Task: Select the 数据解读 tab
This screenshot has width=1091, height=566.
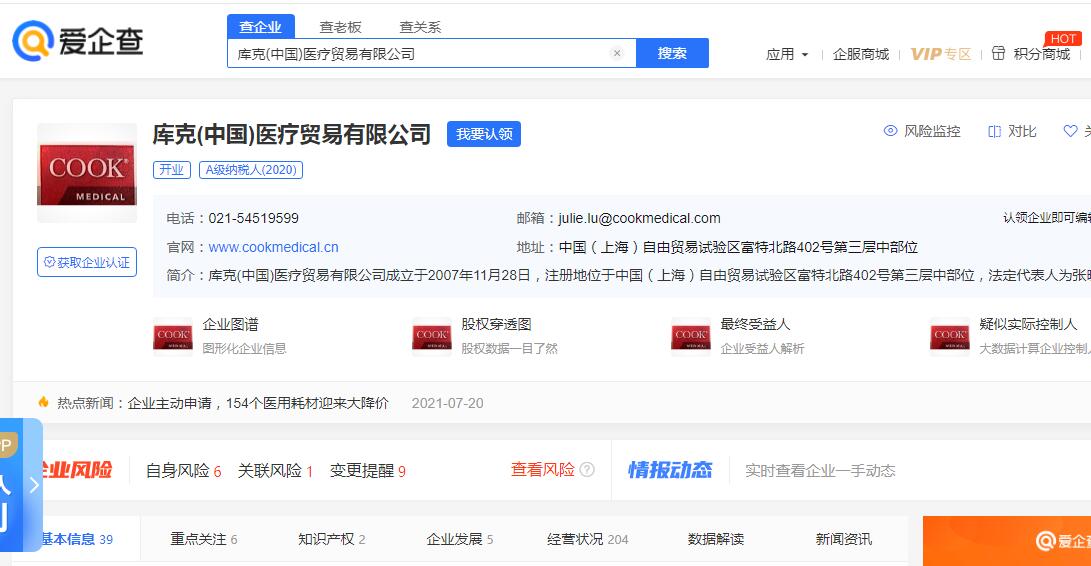Action: point(716,539)
